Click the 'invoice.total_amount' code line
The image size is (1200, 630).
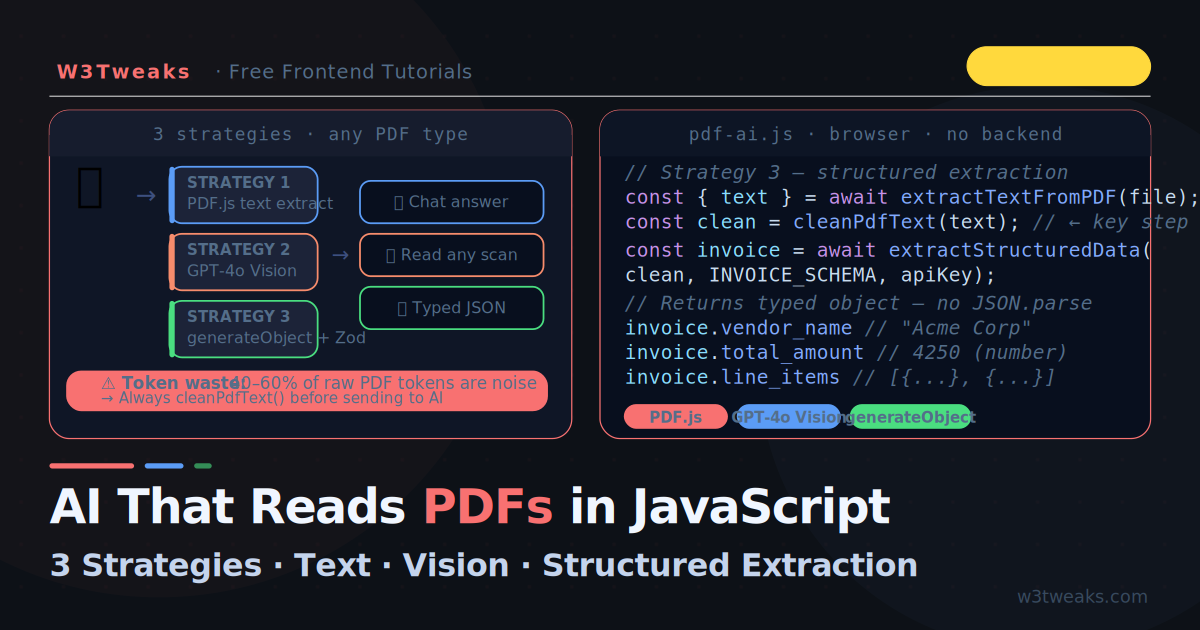click(x=847, y=352)
